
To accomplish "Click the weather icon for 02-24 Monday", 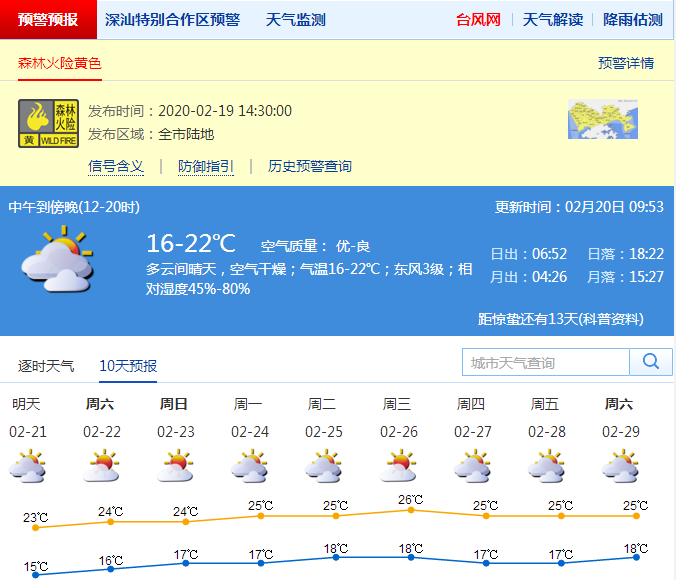I will [x=249, y=467].
